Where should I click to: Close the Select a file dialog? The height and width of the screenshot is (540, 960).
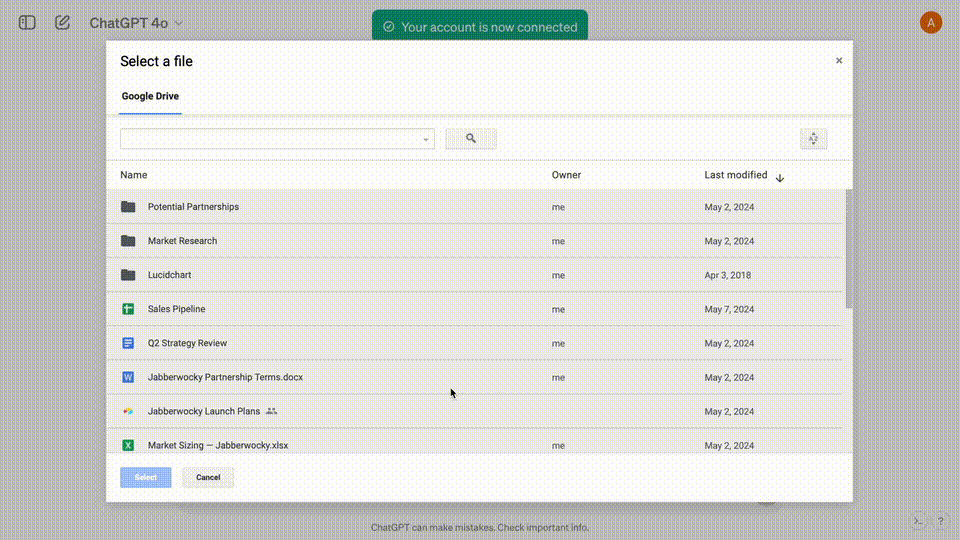[839, 61]
